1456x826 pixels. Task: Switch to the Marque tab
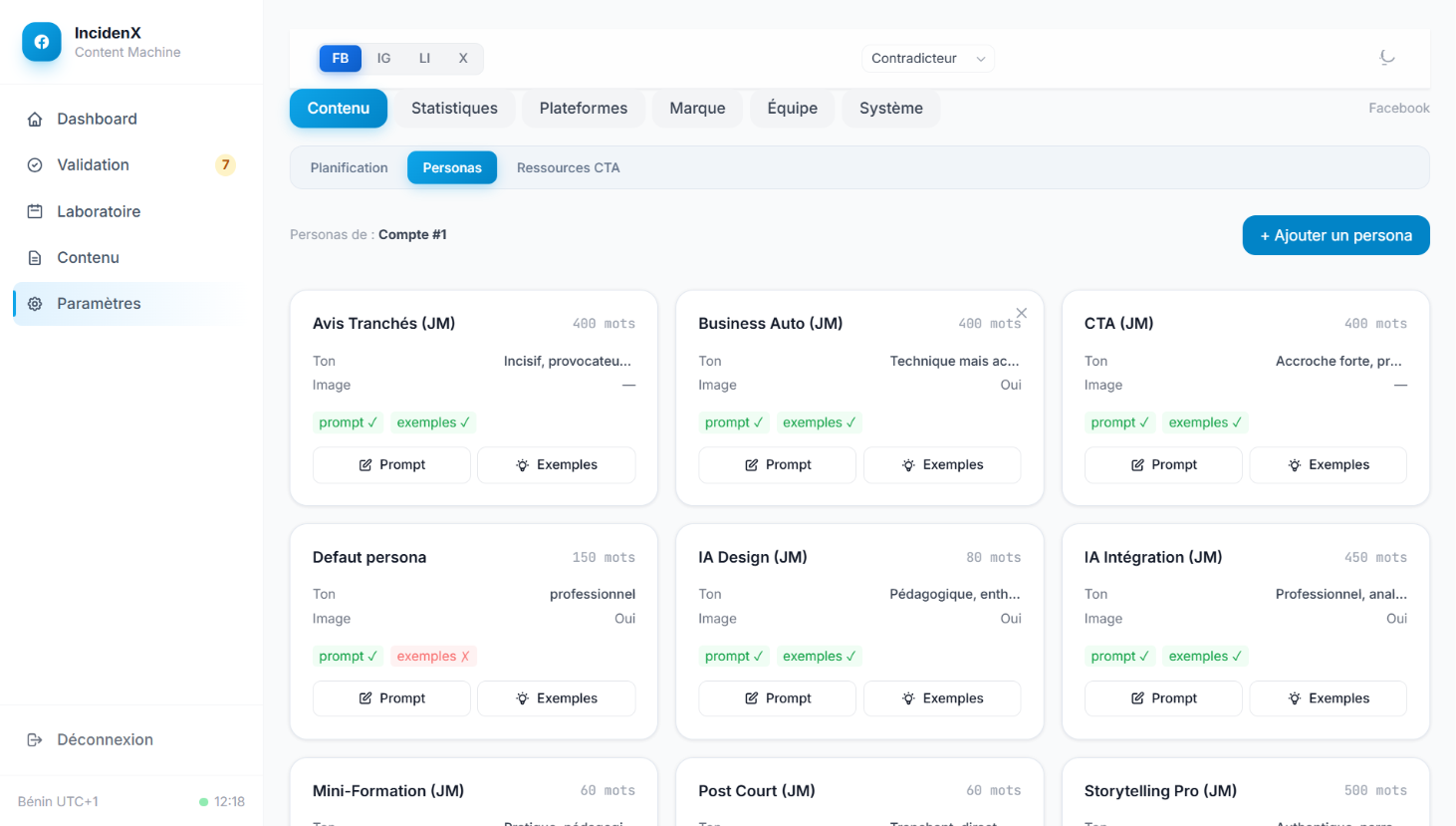click(697, 109)
